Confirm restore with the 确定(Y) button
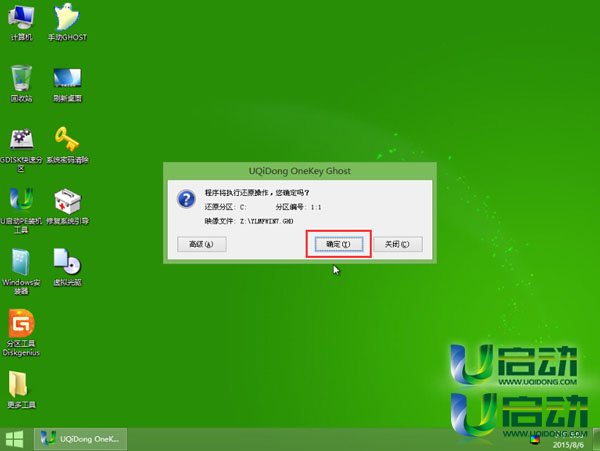Screen dimensions: 600x451 (339, 244)
